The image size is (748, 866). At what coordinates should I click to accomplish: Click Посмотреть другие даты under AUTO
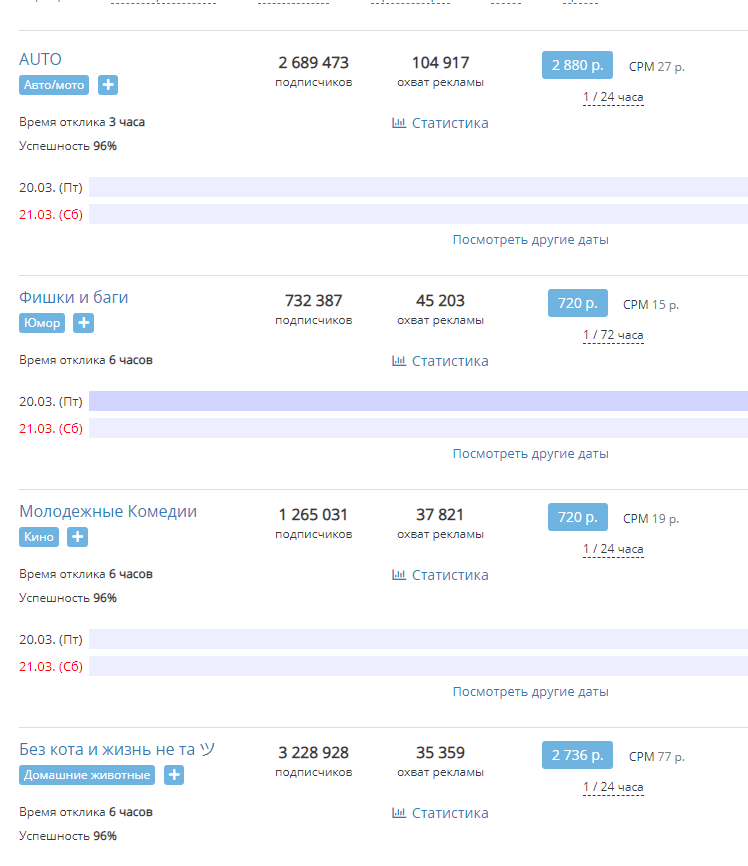coord(530,240)
